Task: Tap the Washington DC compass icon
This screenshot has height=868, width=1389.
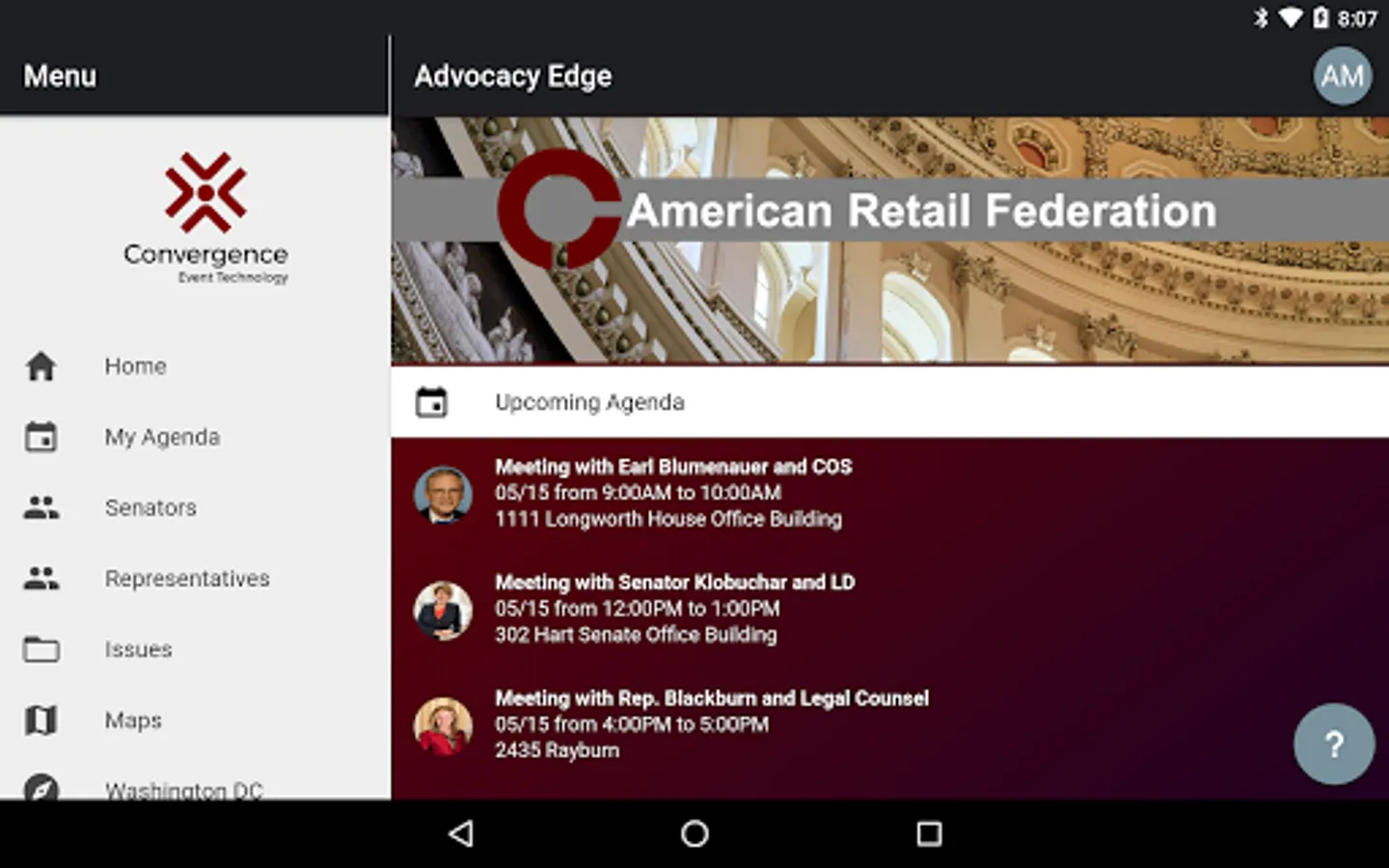Action: pyautogui.click(x=41, y=787)
